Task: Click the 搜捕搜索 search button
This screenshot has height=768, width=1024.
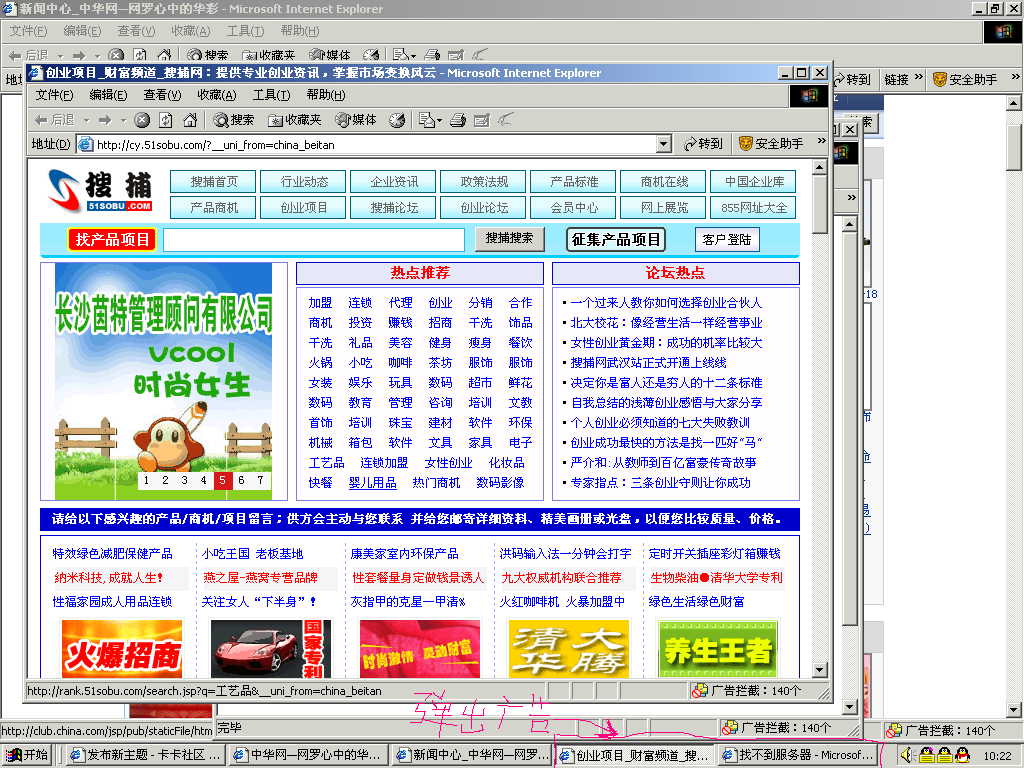Action: 509,238
